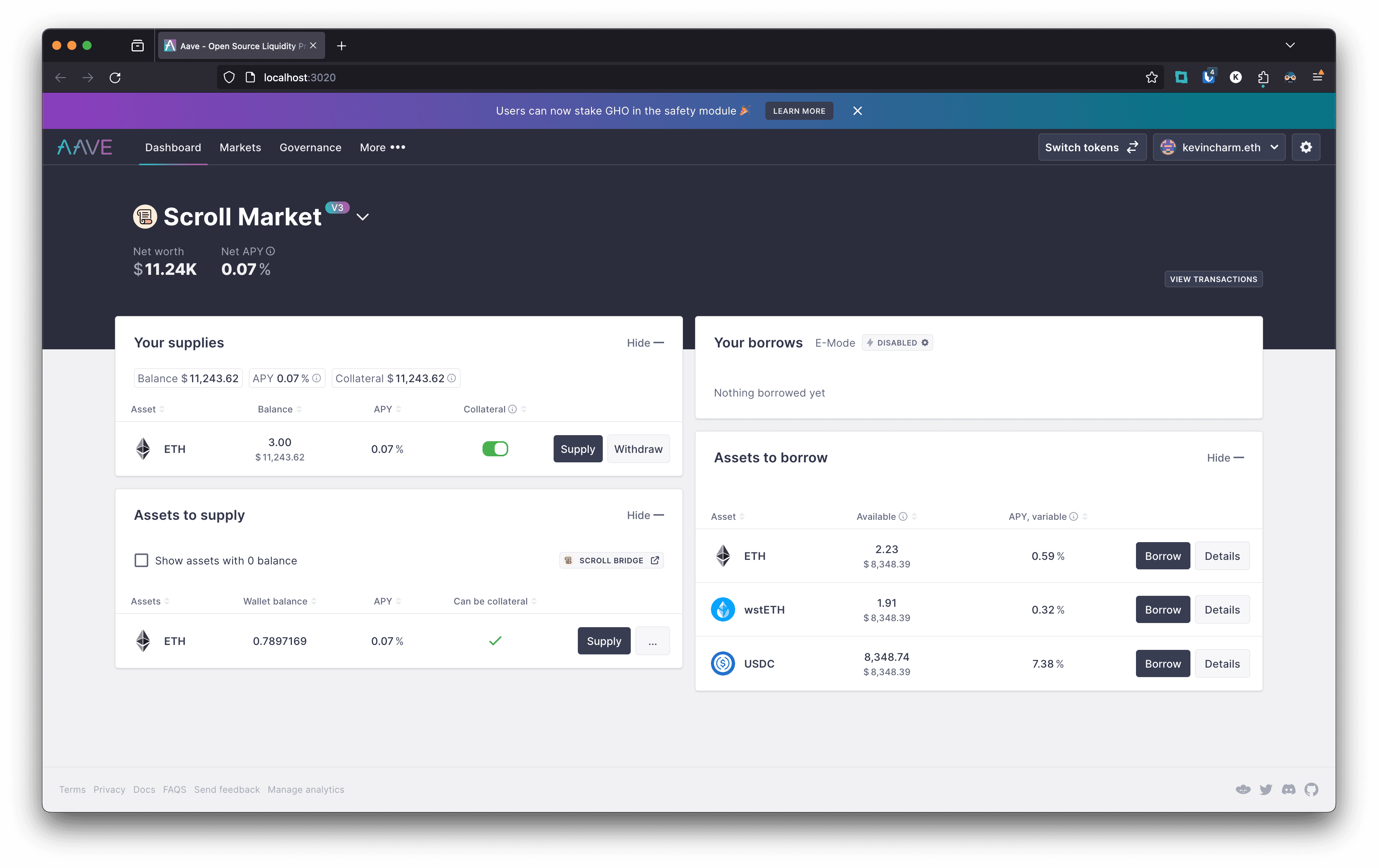Screen dimensions: 1378x868
Task: Borrow USDC
Action: tap(1163, 664)
